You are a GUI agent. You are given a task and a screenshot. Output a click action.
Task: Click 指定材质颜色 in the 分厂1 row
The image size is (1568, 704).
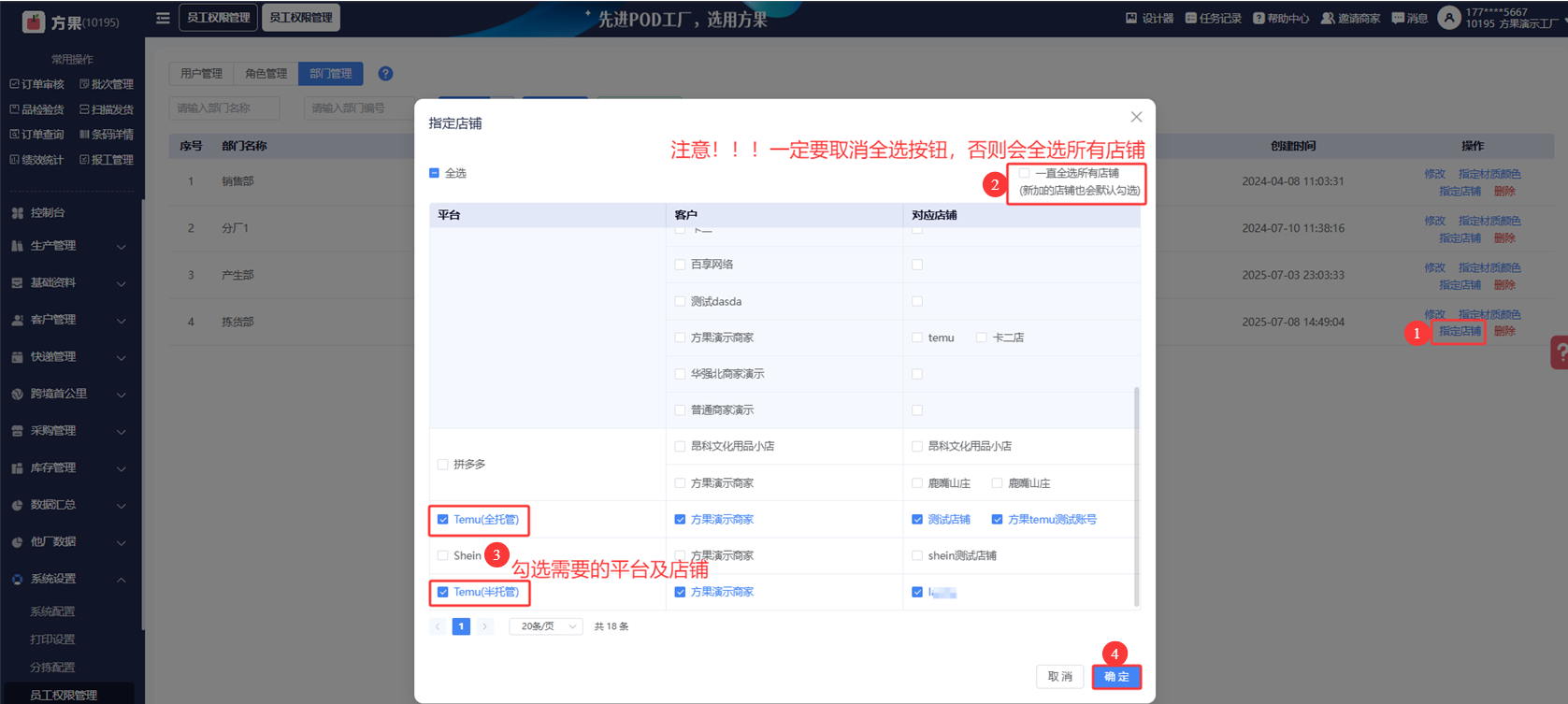click(1489, 221)
